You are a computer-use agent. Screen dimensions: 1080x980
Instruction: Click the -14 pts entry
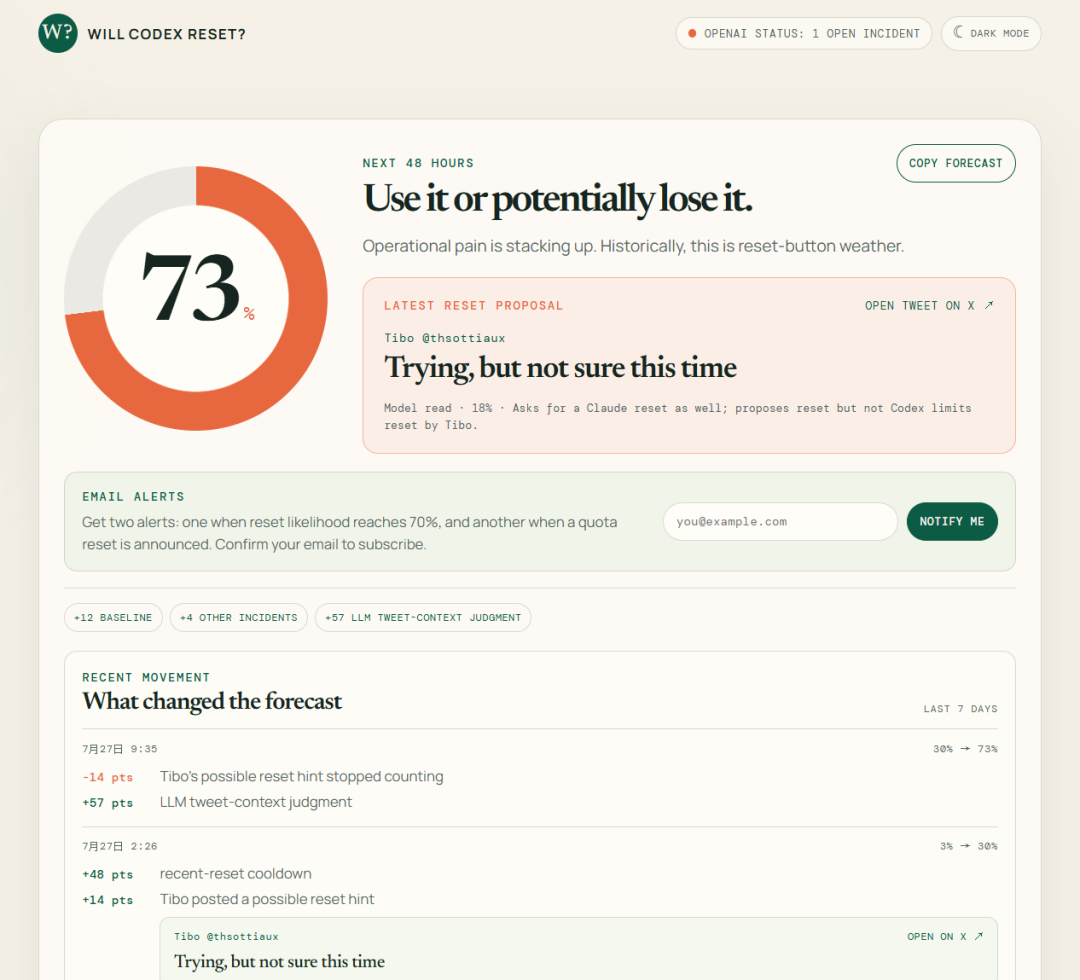107,777
